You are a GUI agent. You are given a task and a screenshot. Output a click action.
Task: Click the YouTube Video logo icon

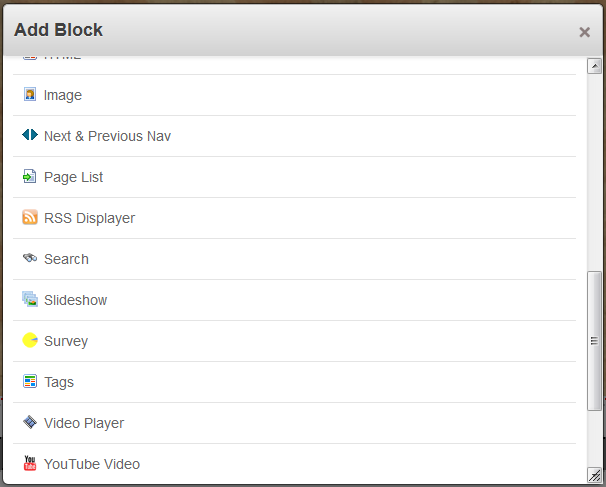coord(30,463)
